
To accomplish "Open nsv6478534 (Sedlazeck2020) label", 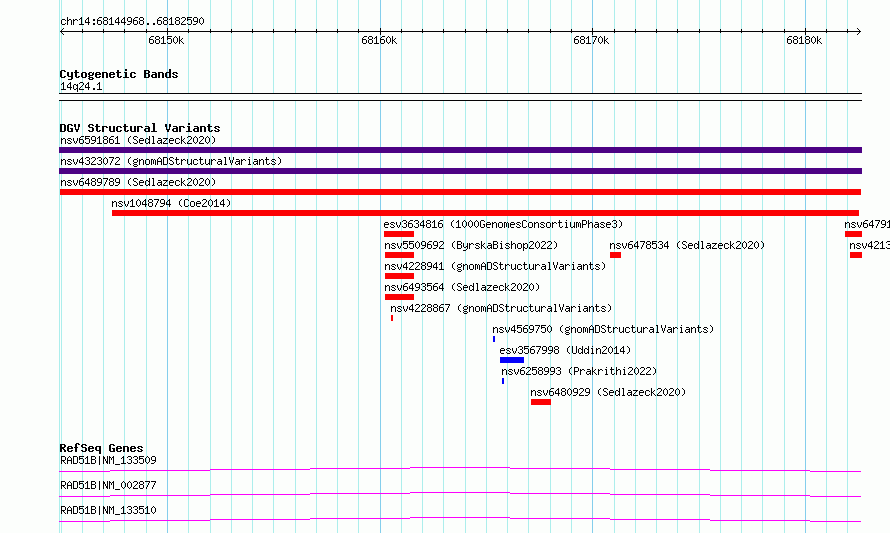I will click(x=687, y=245).
